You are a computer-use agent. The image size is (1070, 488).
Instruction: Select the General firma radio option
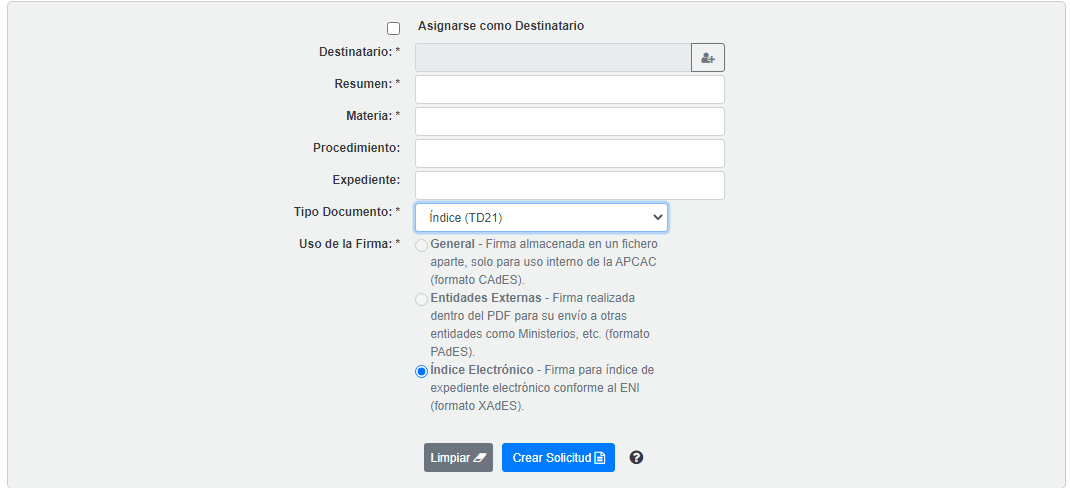click(422, 246)
